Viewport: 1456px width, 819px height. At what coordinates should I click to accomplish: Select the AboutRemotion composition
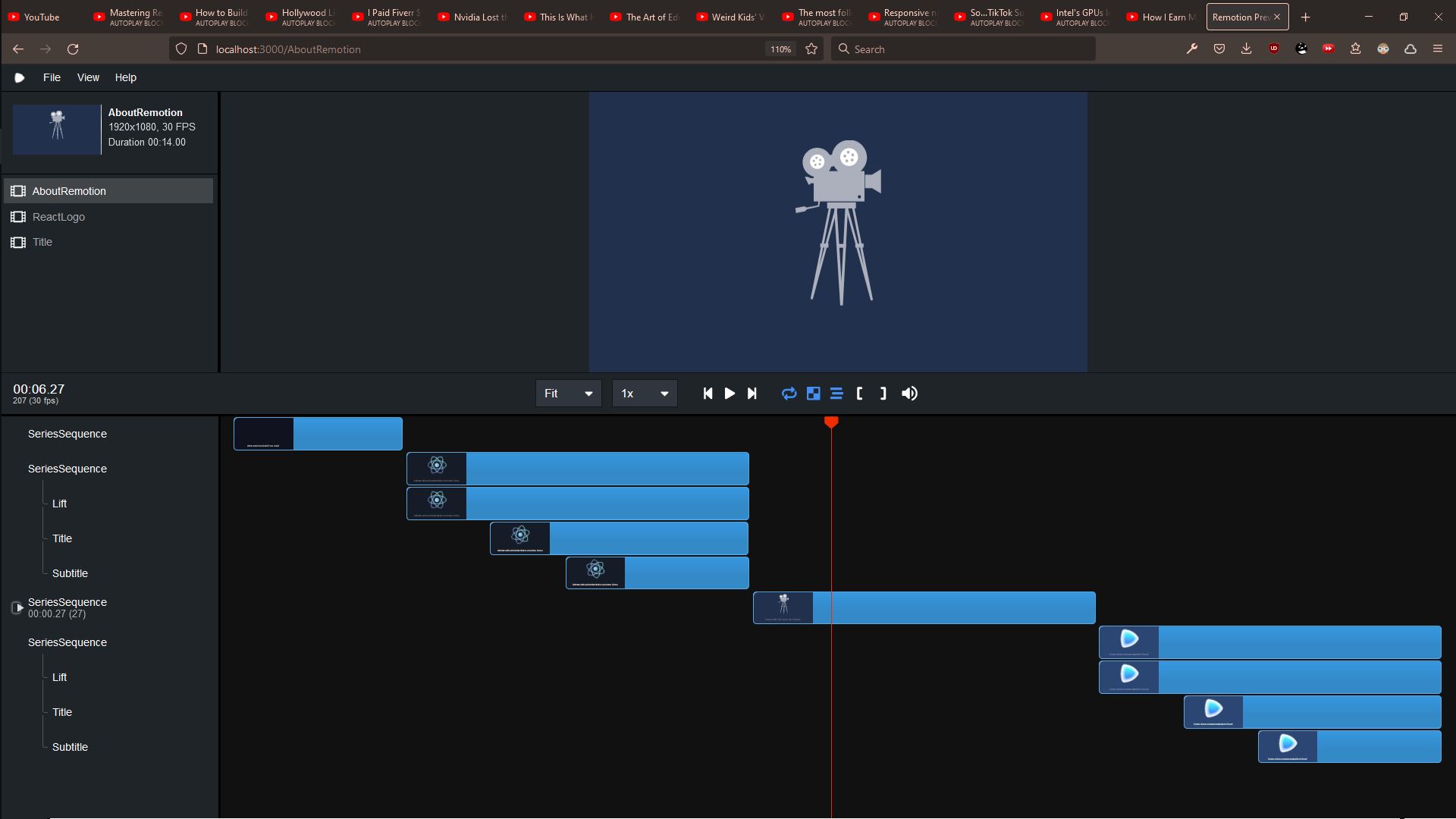(x=108, y=191)
